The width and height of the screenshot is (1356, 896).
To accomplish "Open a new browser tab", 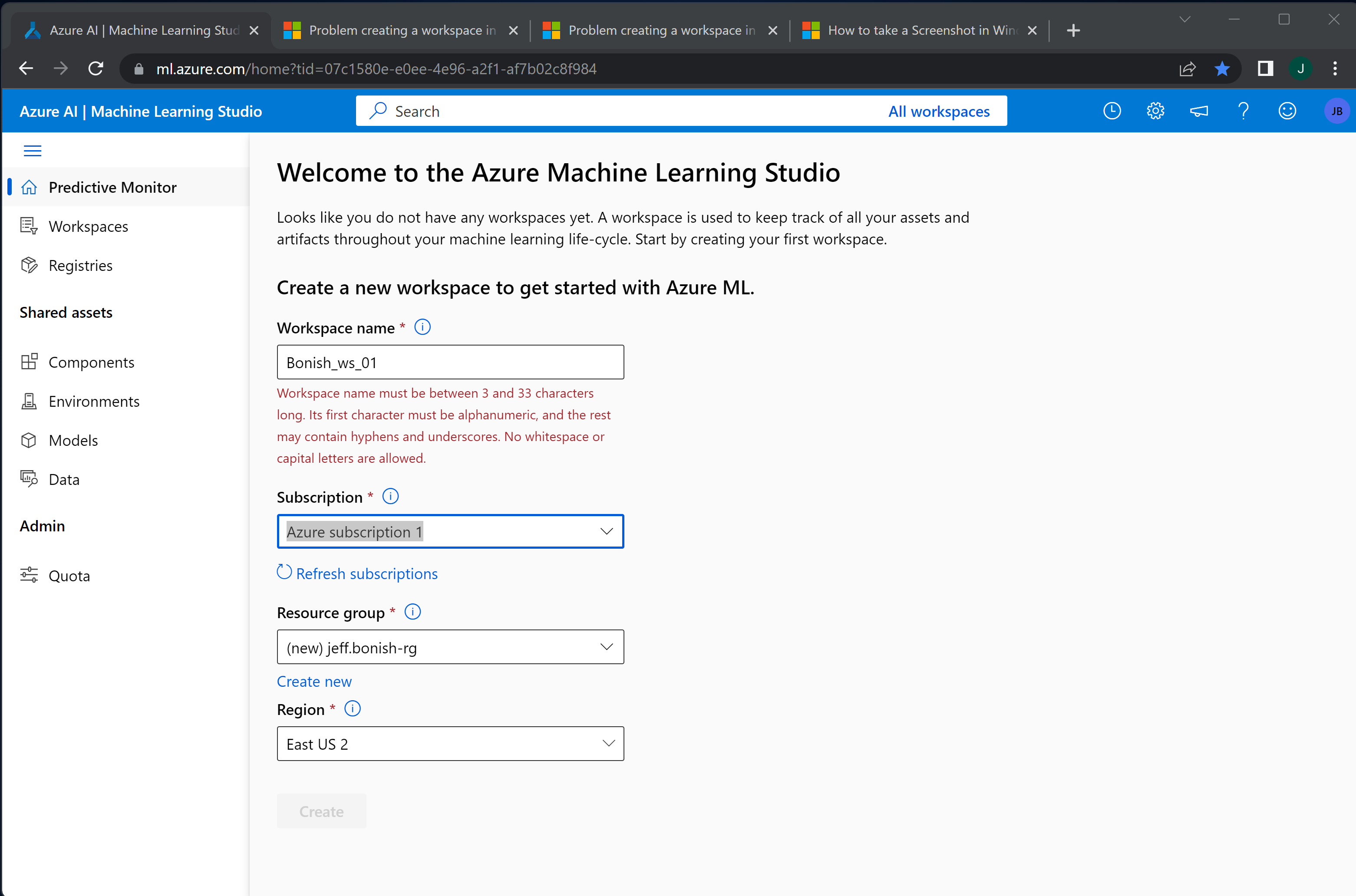I will coord(1073,30).
